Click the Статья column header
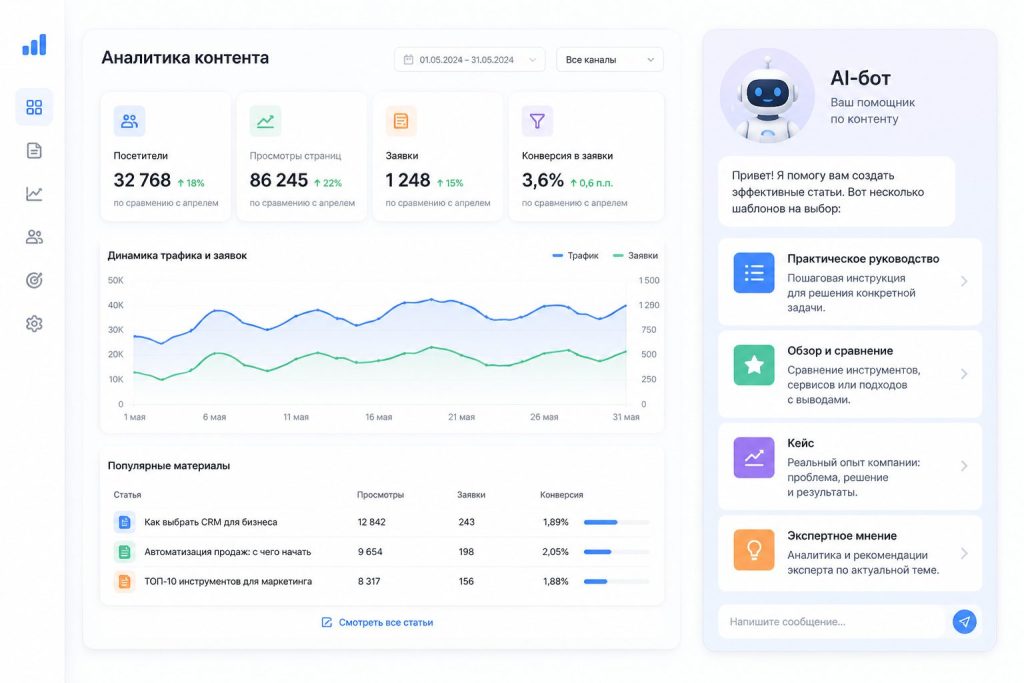The height and width of the screenshot is (683, 1024). (127, 495)
